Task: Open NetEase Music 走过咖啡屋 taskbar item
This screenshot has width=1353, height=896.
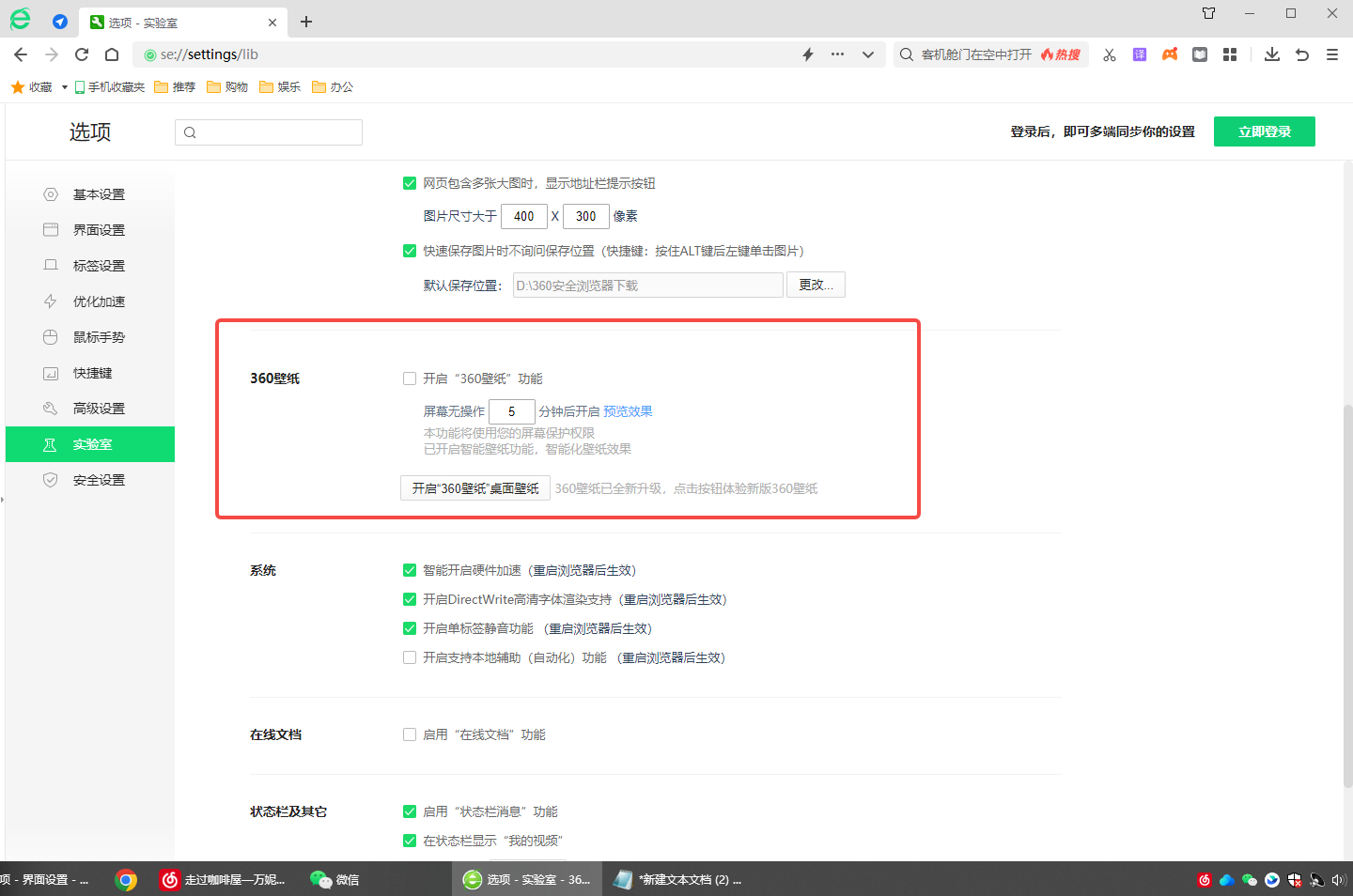Action: click(x=224, y=880)
